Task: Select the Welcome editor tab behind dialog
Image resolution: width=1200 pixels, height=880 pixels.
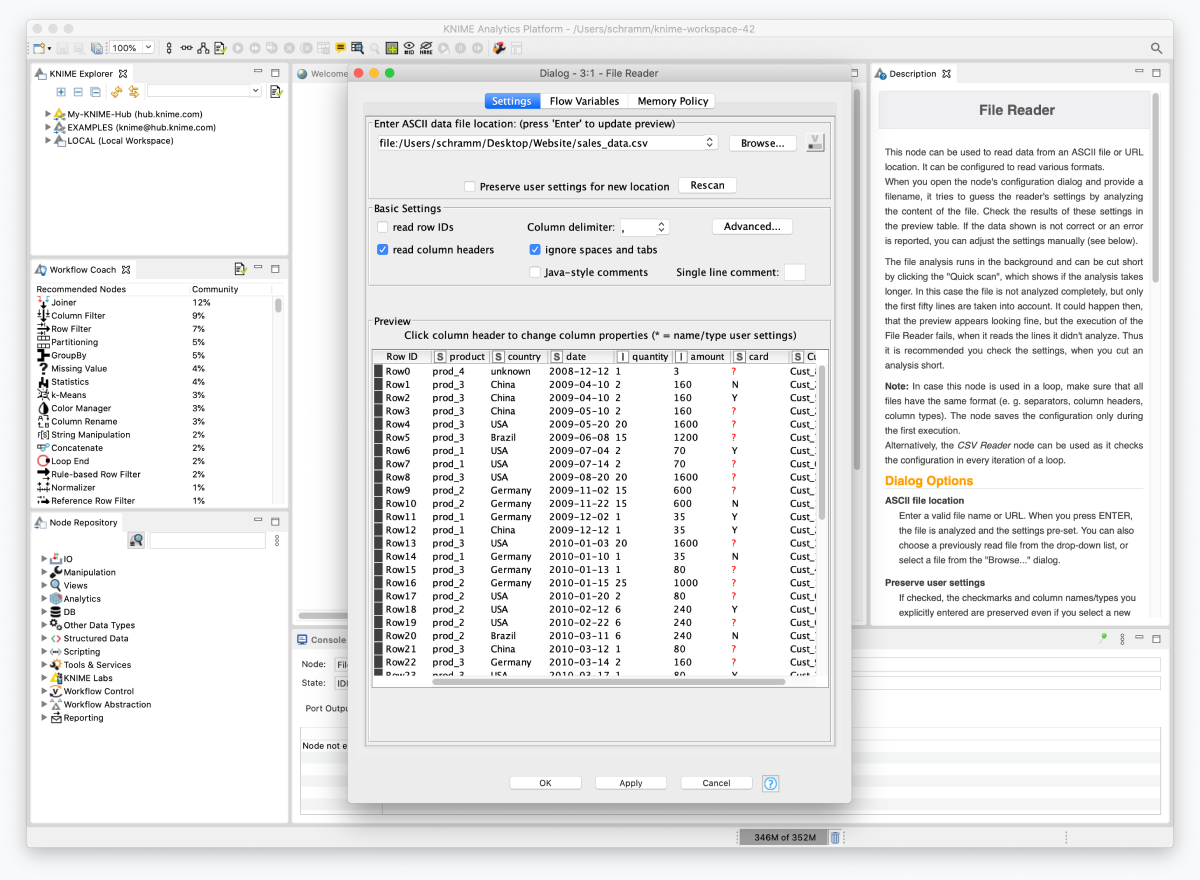Action: (x=322, y=74)
